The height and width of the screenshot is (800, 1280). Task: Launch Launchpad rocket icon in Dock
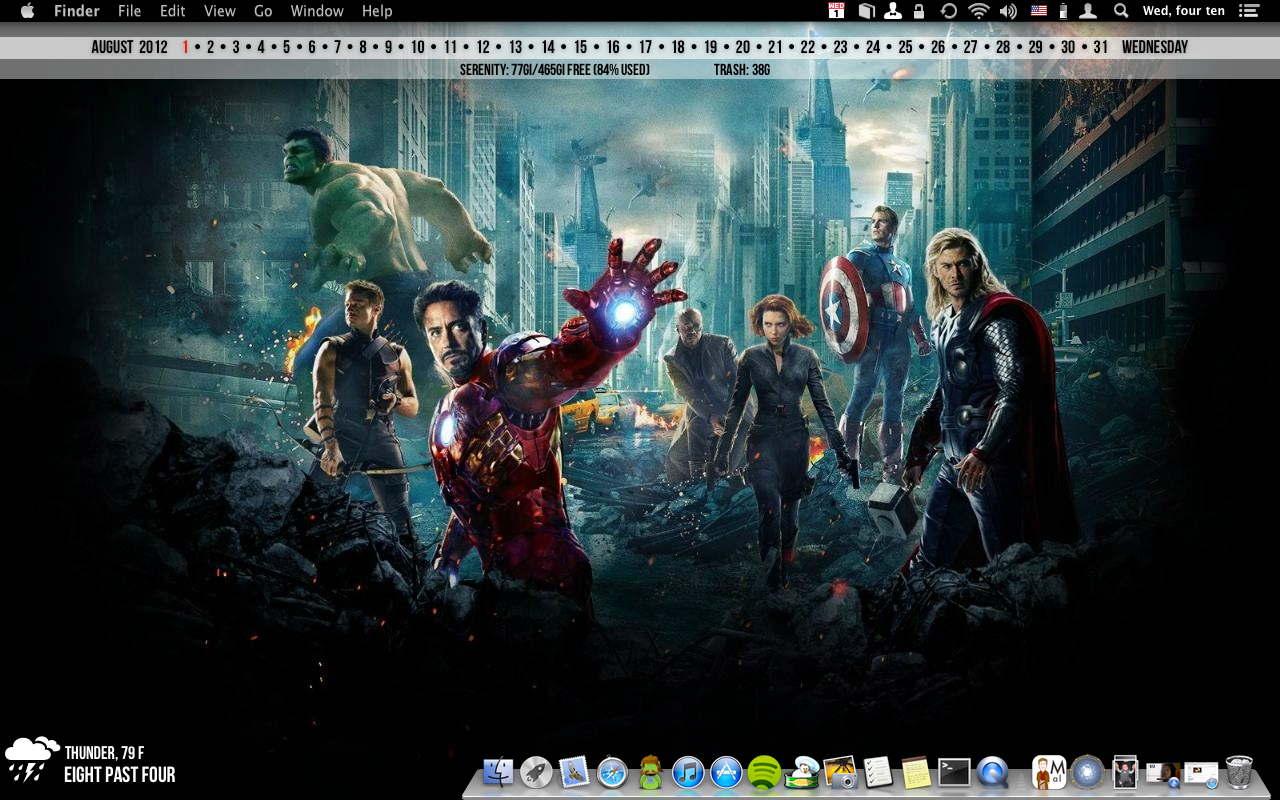[536, 772]
